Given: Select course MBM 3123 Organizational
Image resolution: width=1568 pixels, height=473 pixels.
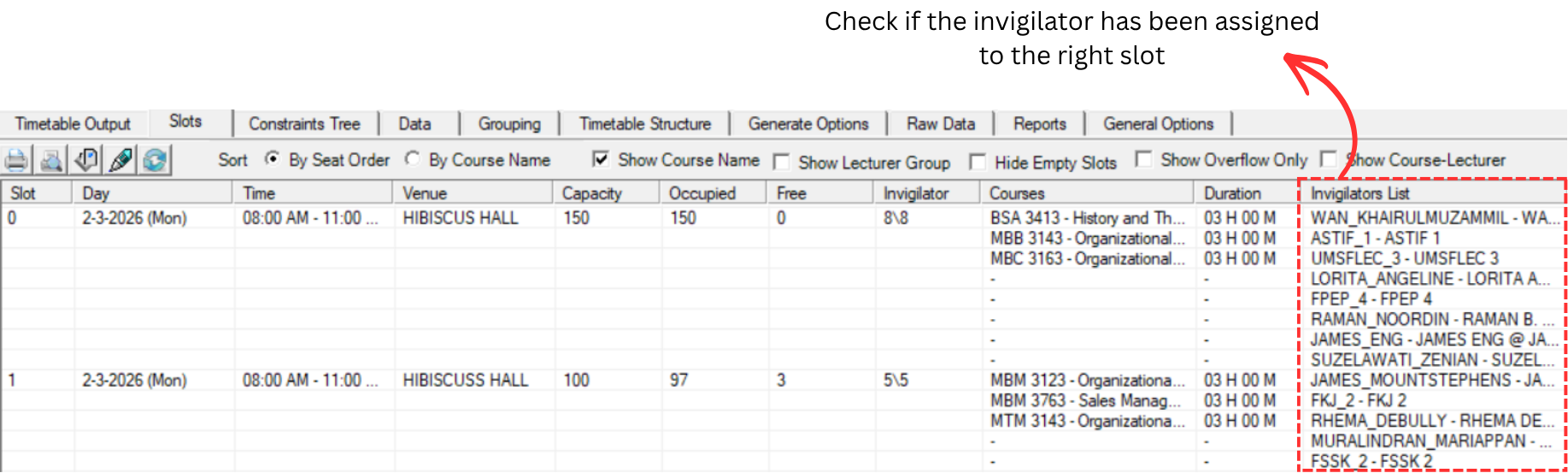Looking at the screenshot, I should [x=1088, y=381].
